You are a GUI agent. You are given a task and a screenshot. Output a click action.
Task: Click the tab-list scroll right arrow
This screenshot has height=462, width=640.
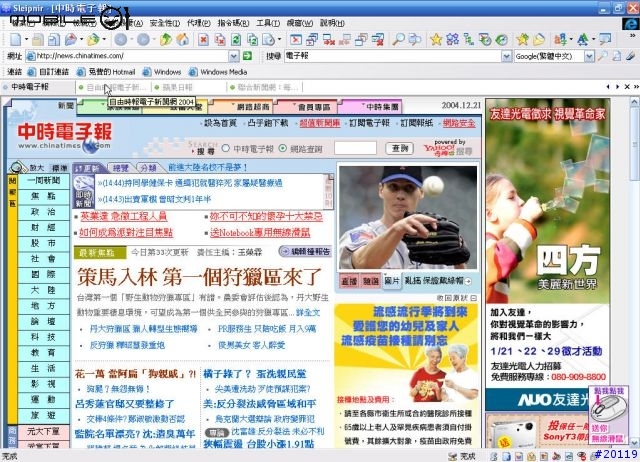coord(617,87)
